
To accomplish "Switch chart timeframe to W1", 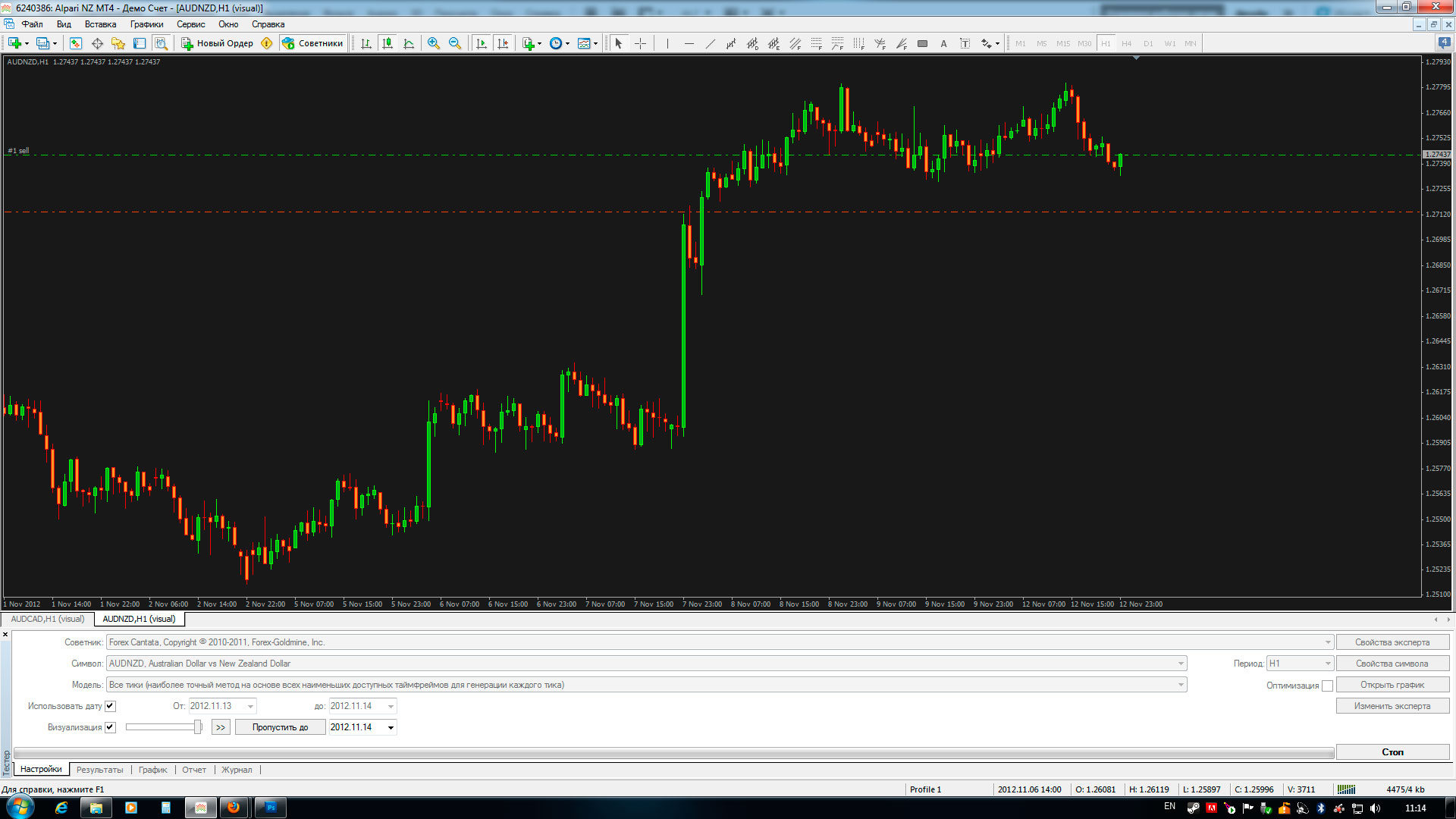I will click(x=1170, y=43).
